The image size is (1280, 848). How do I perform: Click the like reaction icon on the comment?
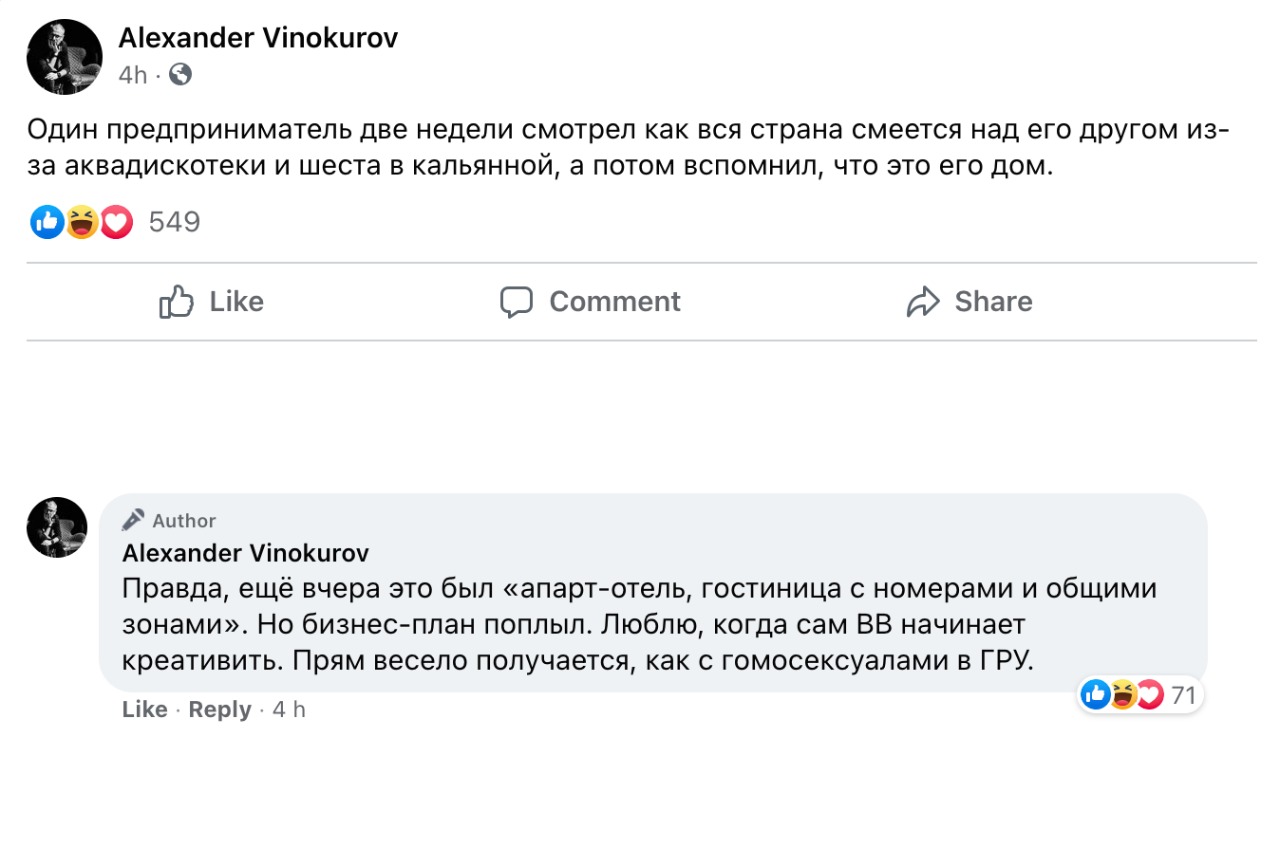pos(1096,695)
